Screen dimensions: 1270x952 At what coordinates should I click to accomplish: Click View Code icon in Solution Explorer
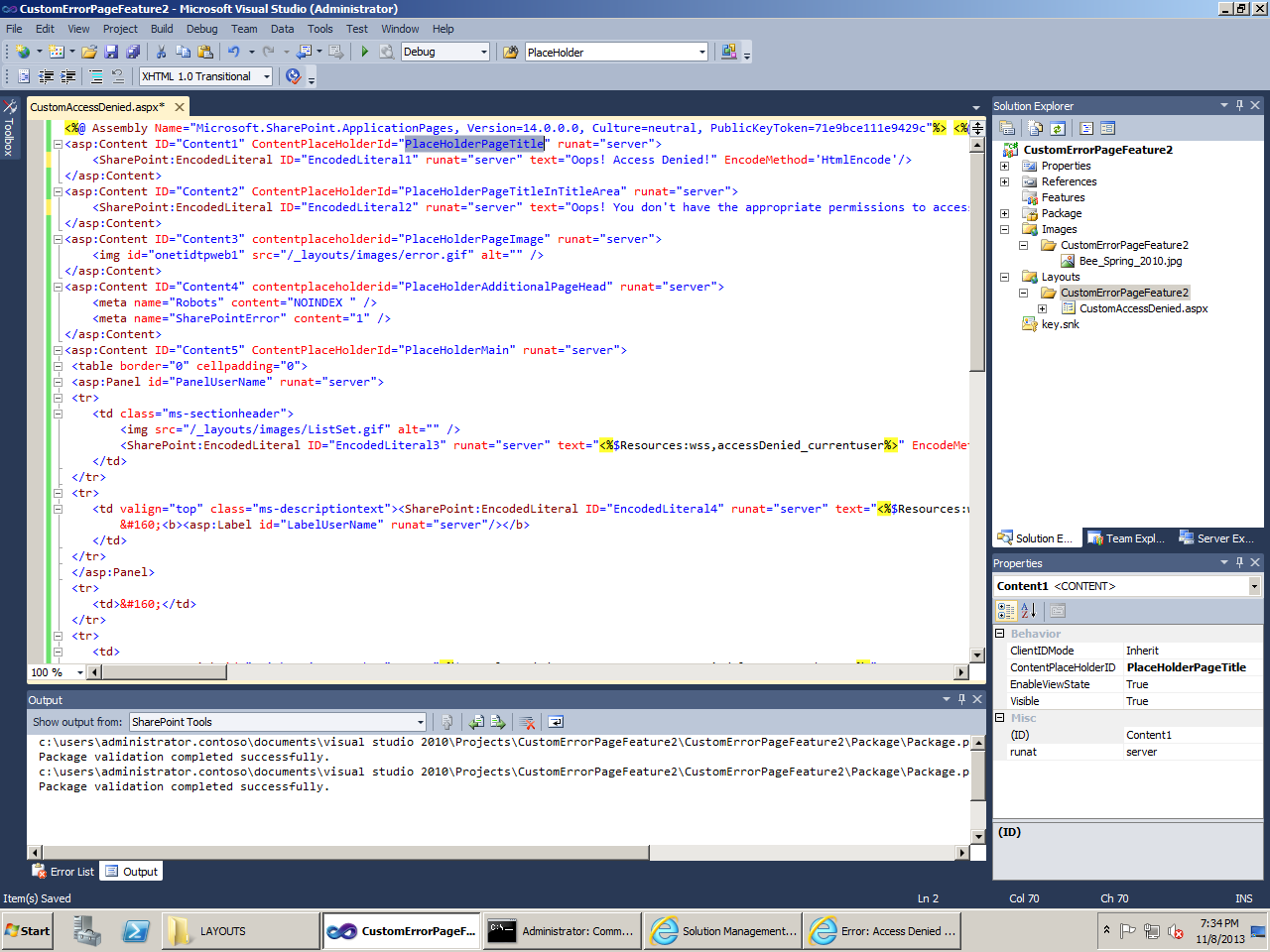click(1086, 128)
